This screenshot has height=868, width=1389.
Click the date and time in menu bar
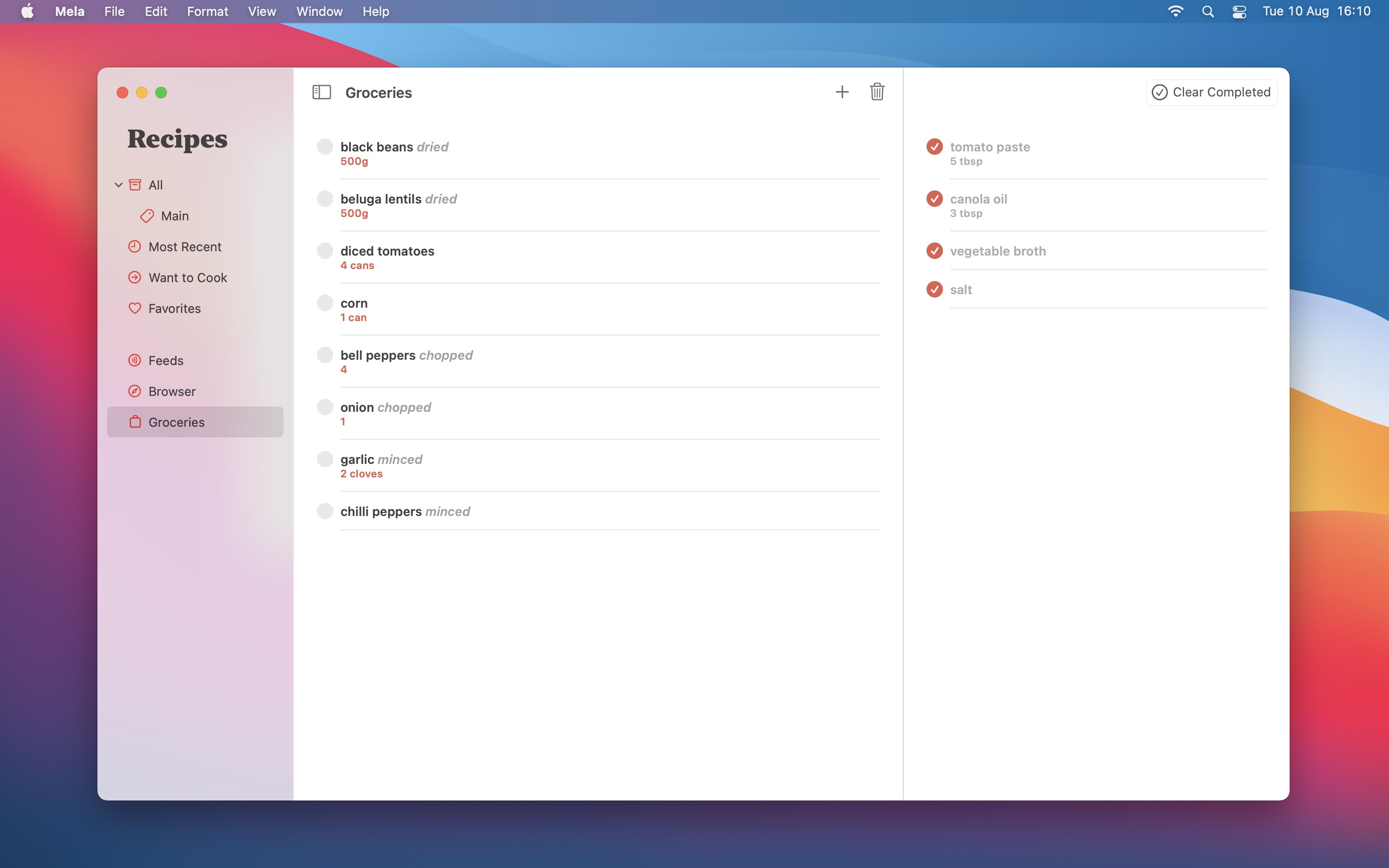pos(1316,12)
